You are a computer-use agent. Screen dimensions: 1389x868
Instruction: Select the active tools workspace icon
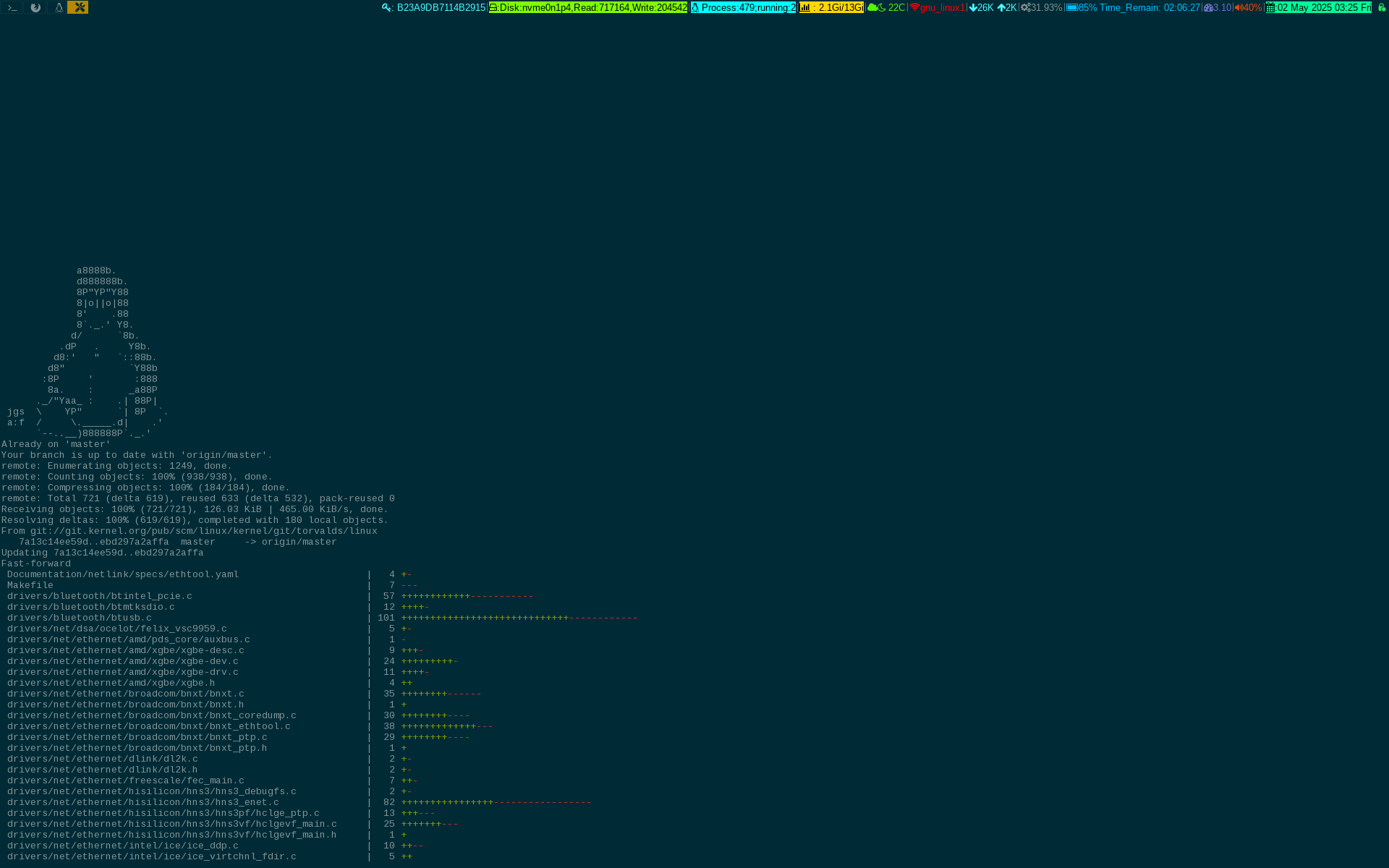coord(78,7)
